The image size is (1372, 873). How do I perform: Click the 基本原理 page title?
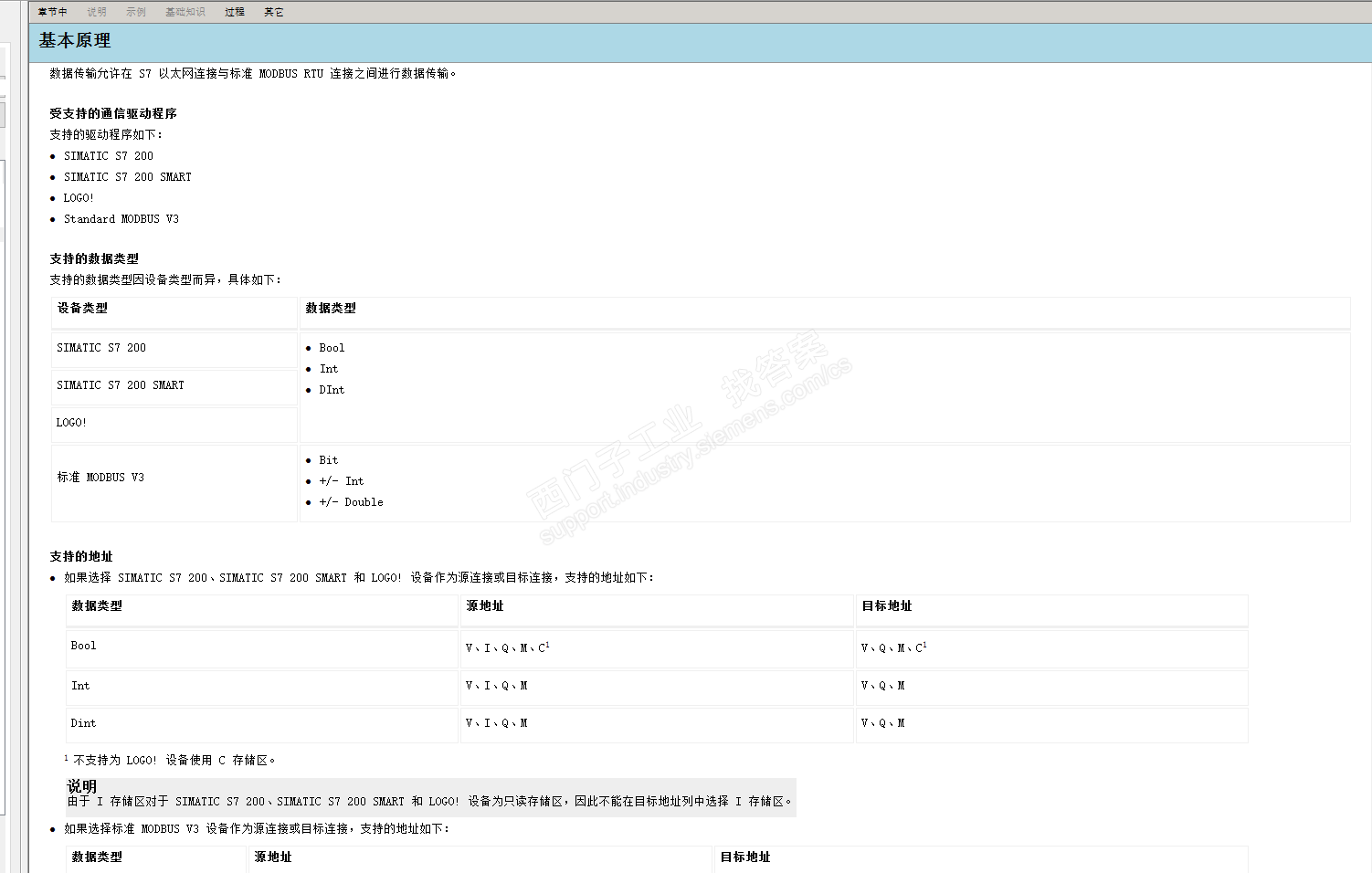(x=75, y=41)
